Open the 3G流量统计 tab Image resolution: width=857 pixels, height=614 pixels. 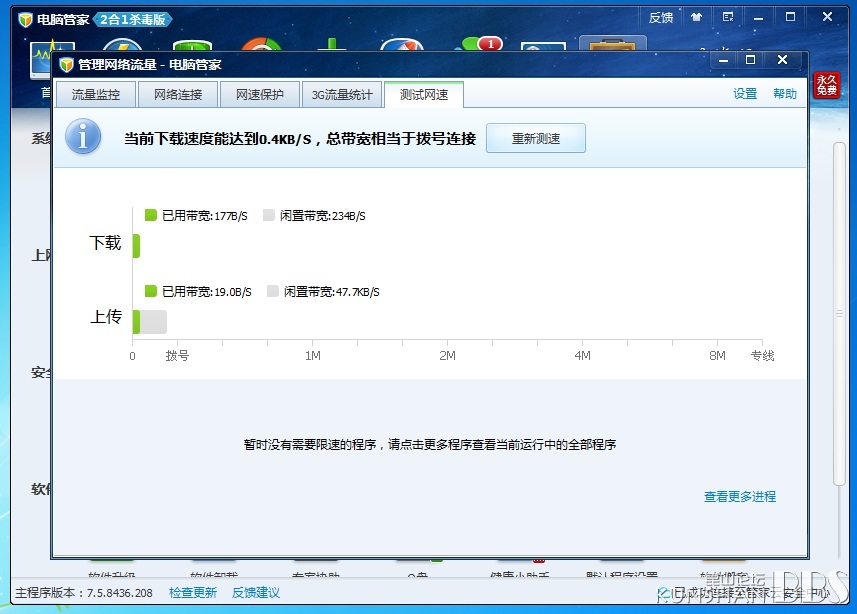[x=342, y=95]
